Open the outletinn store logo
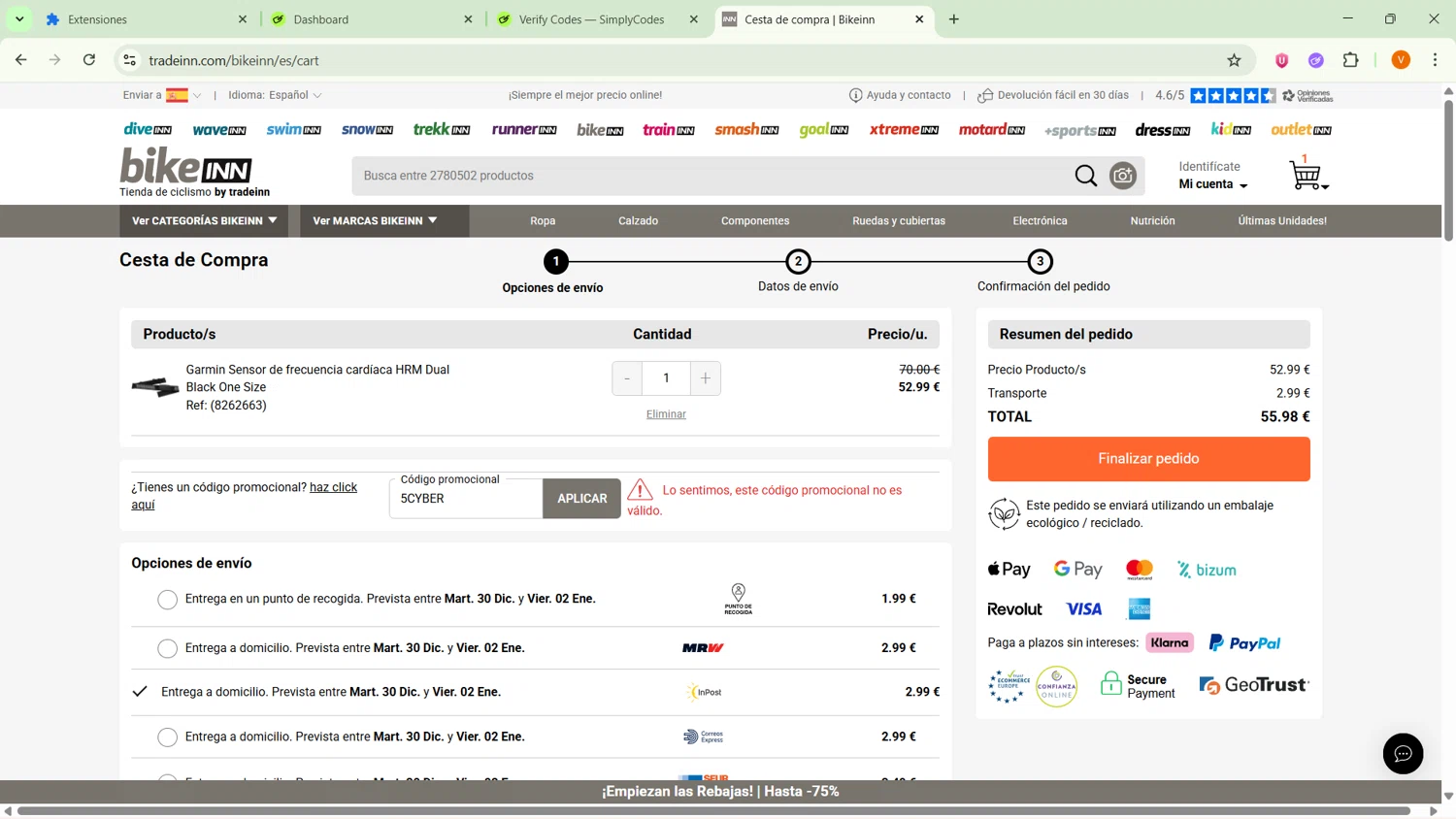The height and width of the screenshot is (819, 1456). [x=1301, y=129]
